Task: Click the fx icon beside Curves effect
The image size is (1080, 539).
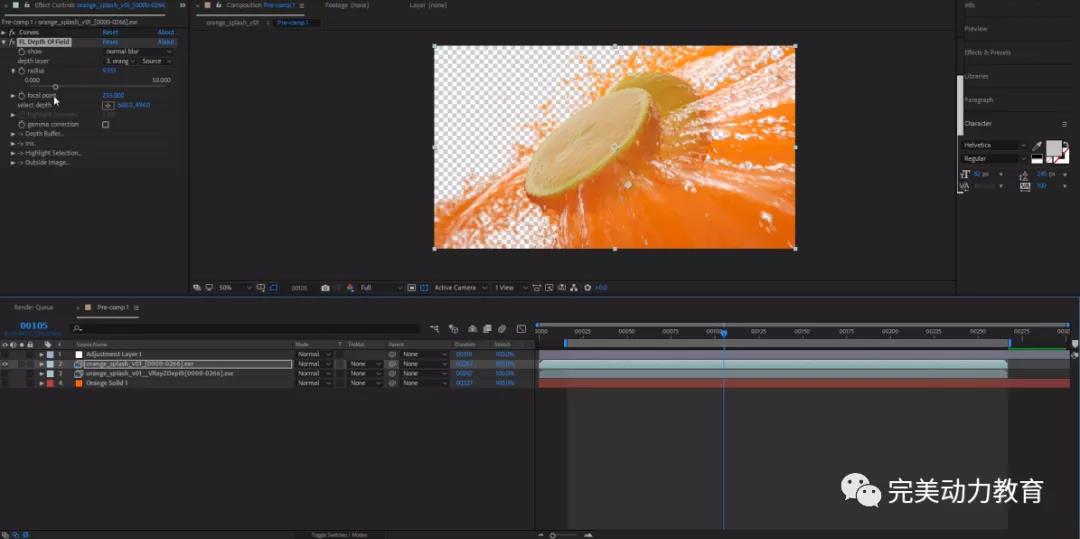Action: tap(11, 32)
